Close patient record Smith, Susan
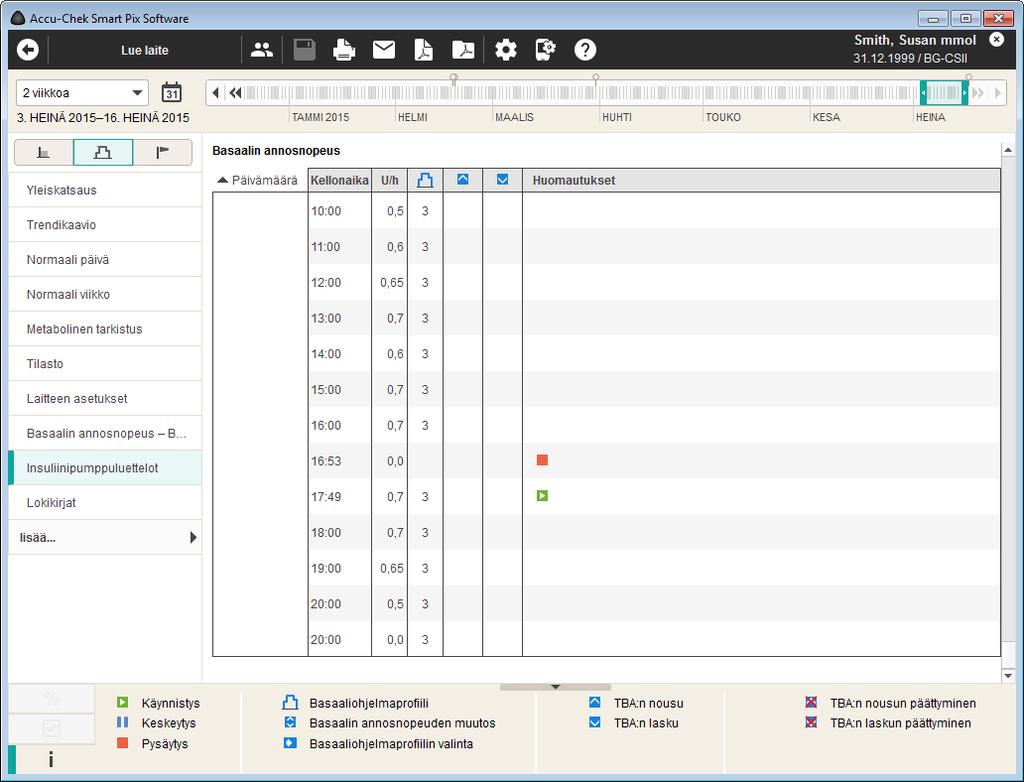This screenshot has height=782, width=1024. click(x=997, y=40)
